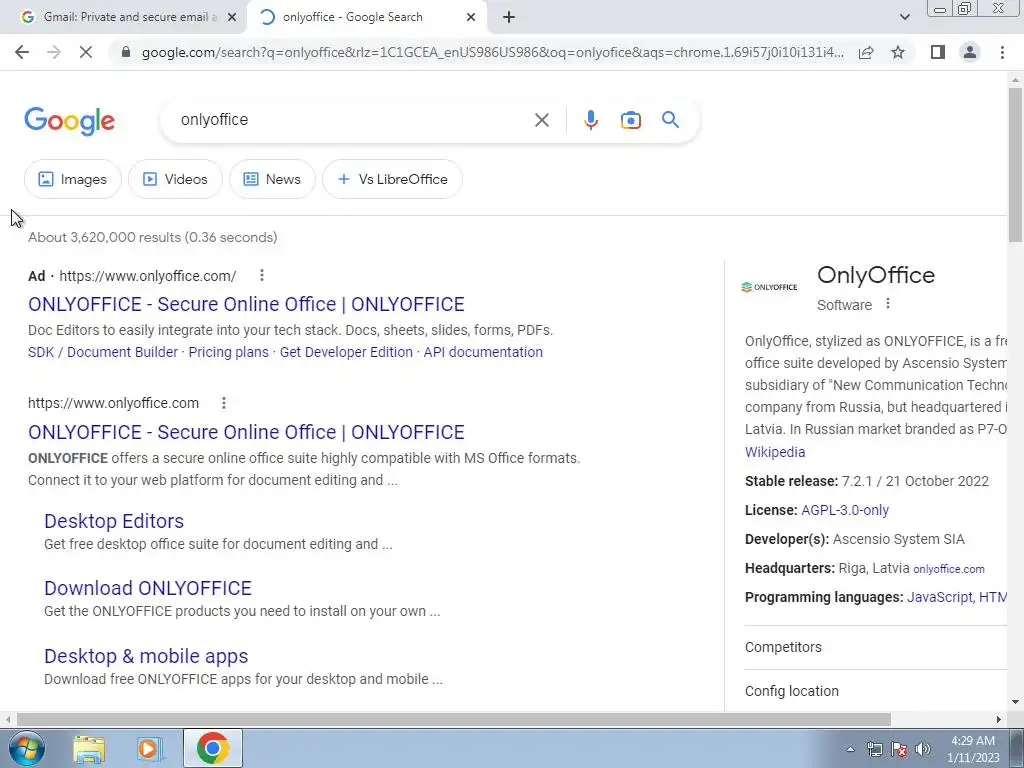The width and height of the screenshot is (1024, 768).
Task: Click the scroll down arrow
Action: tap(1015, 702)
